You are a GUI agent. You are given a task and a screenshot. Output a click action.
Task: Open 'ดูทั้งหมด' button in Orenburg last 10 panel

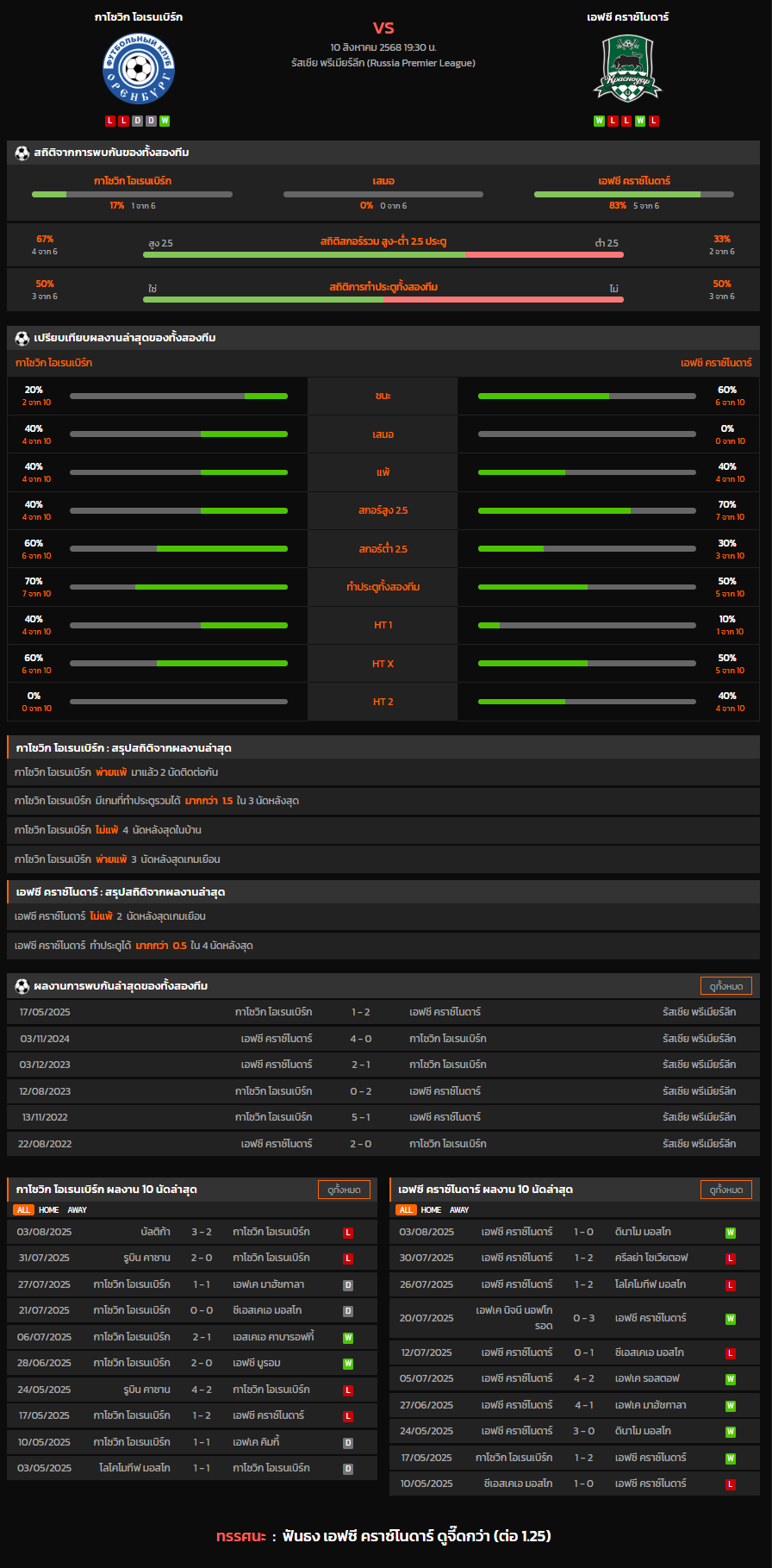(345, 1190)
